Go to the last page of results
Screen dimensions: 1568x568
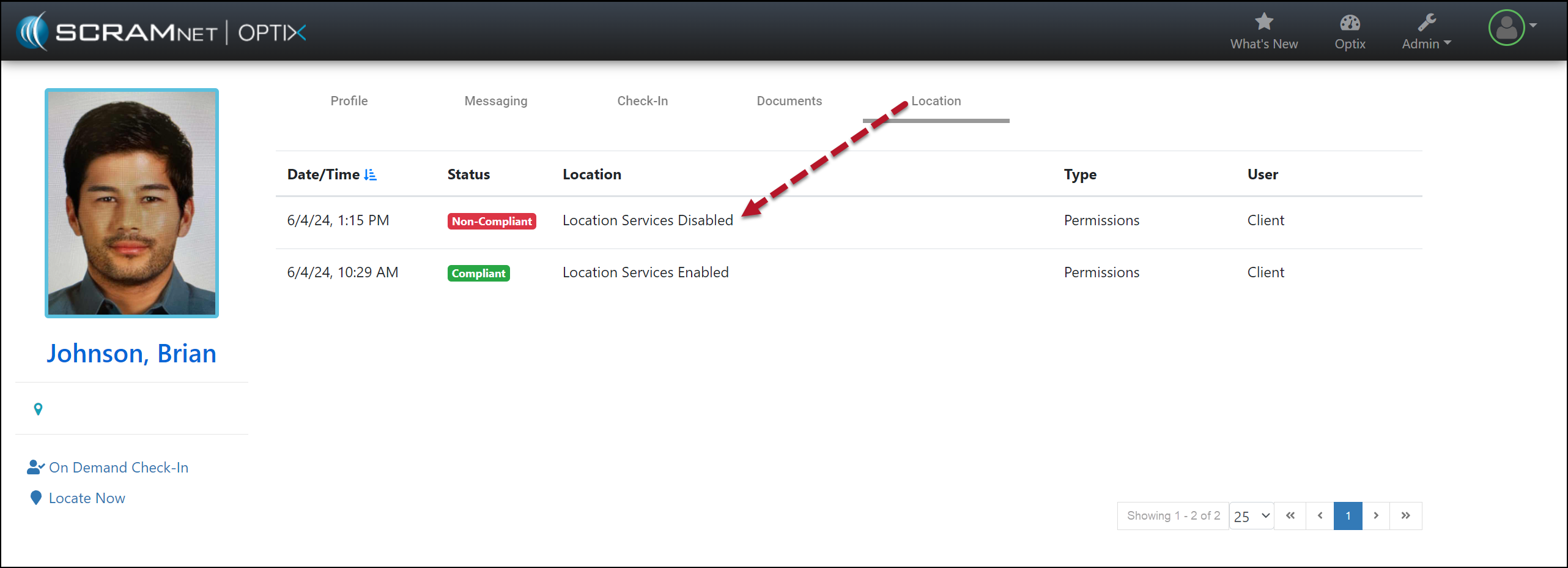pos(1405,516)
